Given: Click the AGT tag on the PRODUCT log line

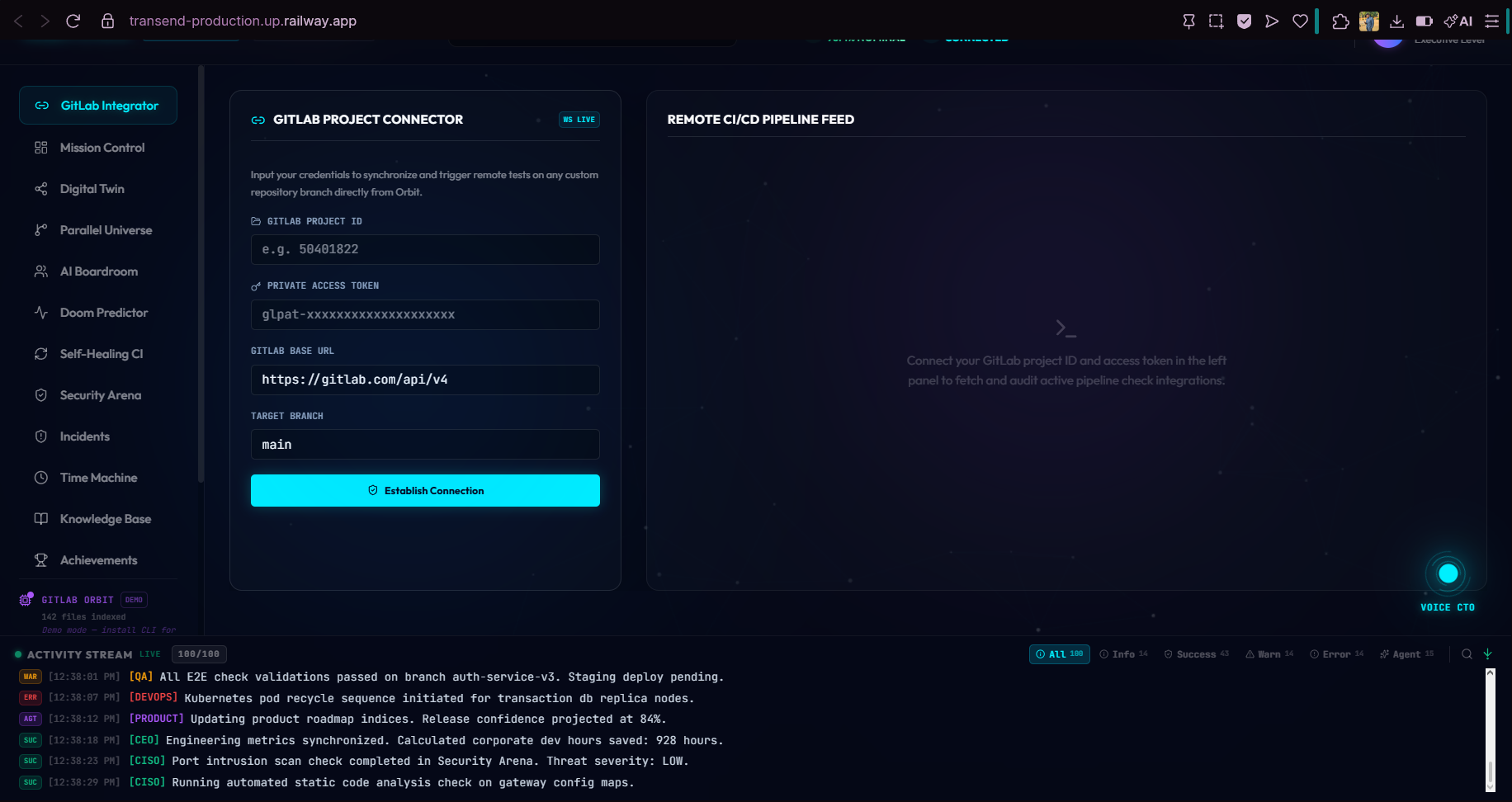Looking at the screenshot, I should (31, 719).
